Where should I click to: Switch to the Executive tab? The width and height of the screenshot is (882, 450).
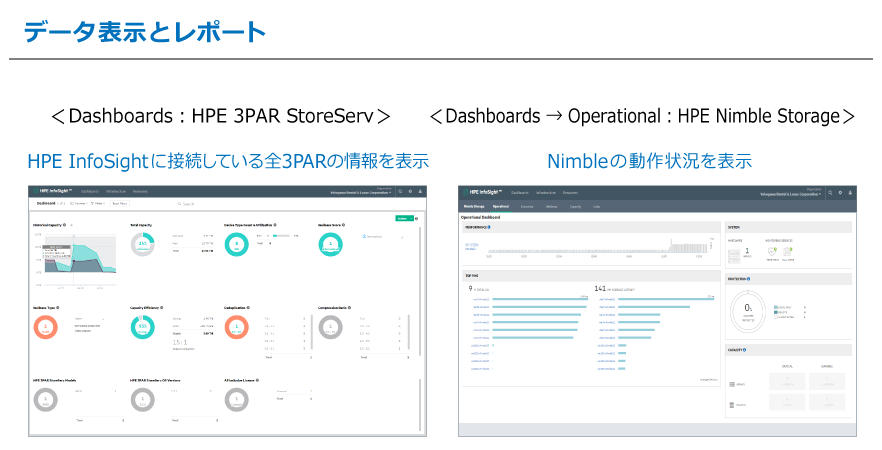526,206
